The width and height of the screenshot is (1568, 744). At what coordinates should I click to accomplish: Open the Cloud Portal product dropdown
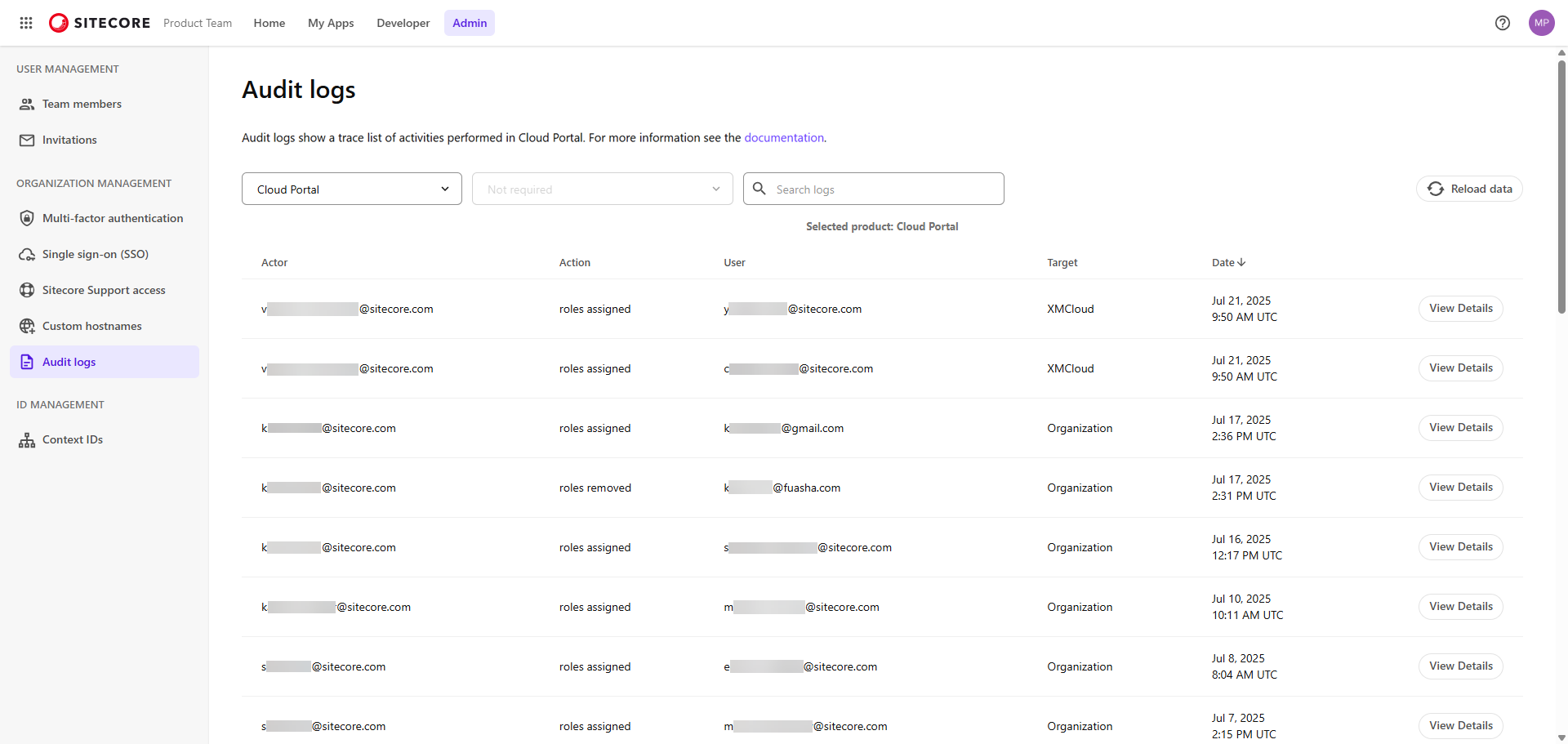point(352,189)
